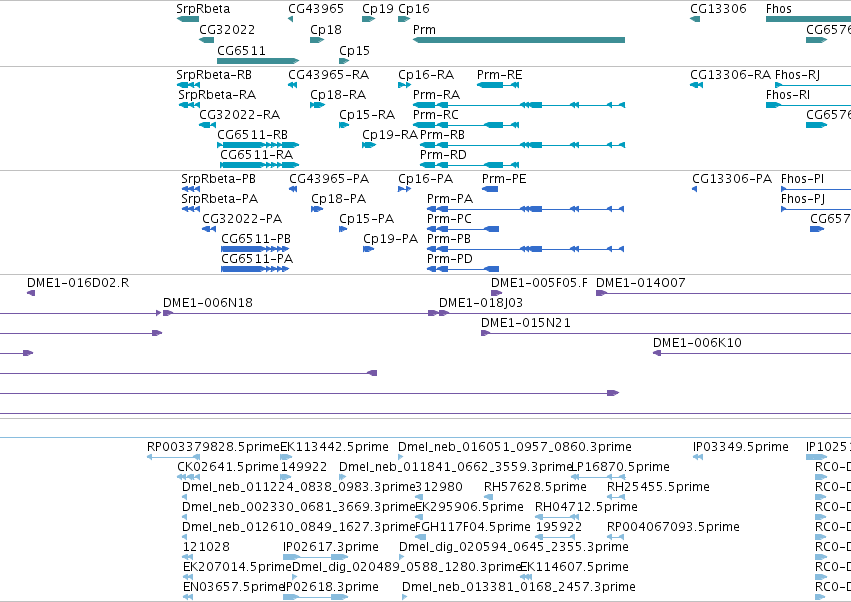
Task: Select the CG6511-PA protein label
Action: [257, 259]
